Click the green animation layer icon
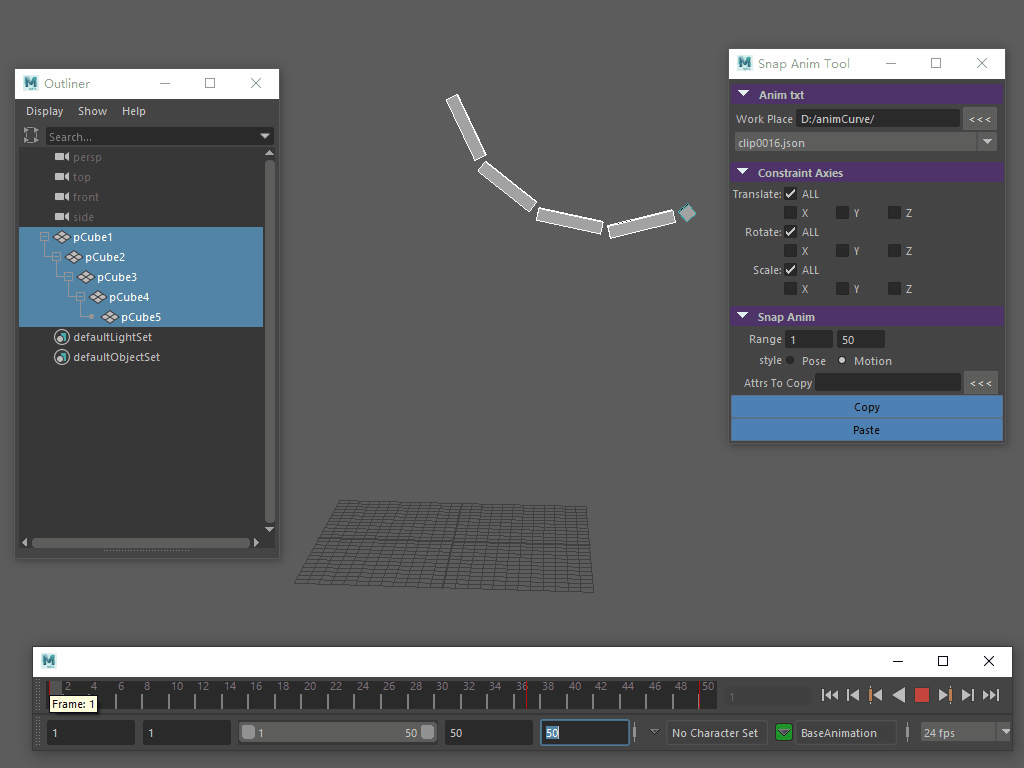 (x=784, y=733)
